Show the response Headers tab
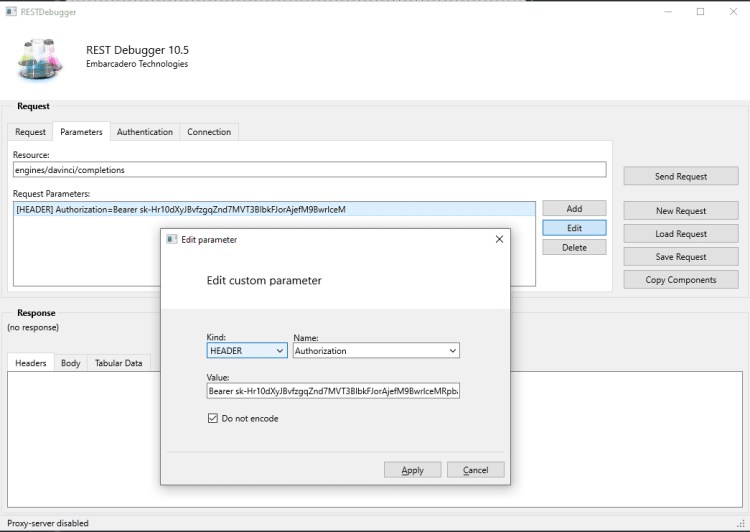750x532 pixels. tap(31, 363)
